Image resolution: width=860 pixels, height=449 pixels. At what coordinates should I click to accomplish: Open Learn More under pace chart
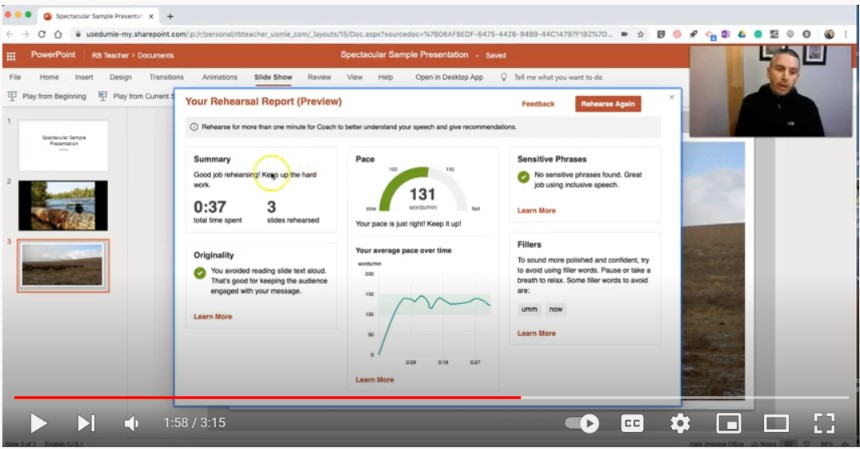coord(375,379)
